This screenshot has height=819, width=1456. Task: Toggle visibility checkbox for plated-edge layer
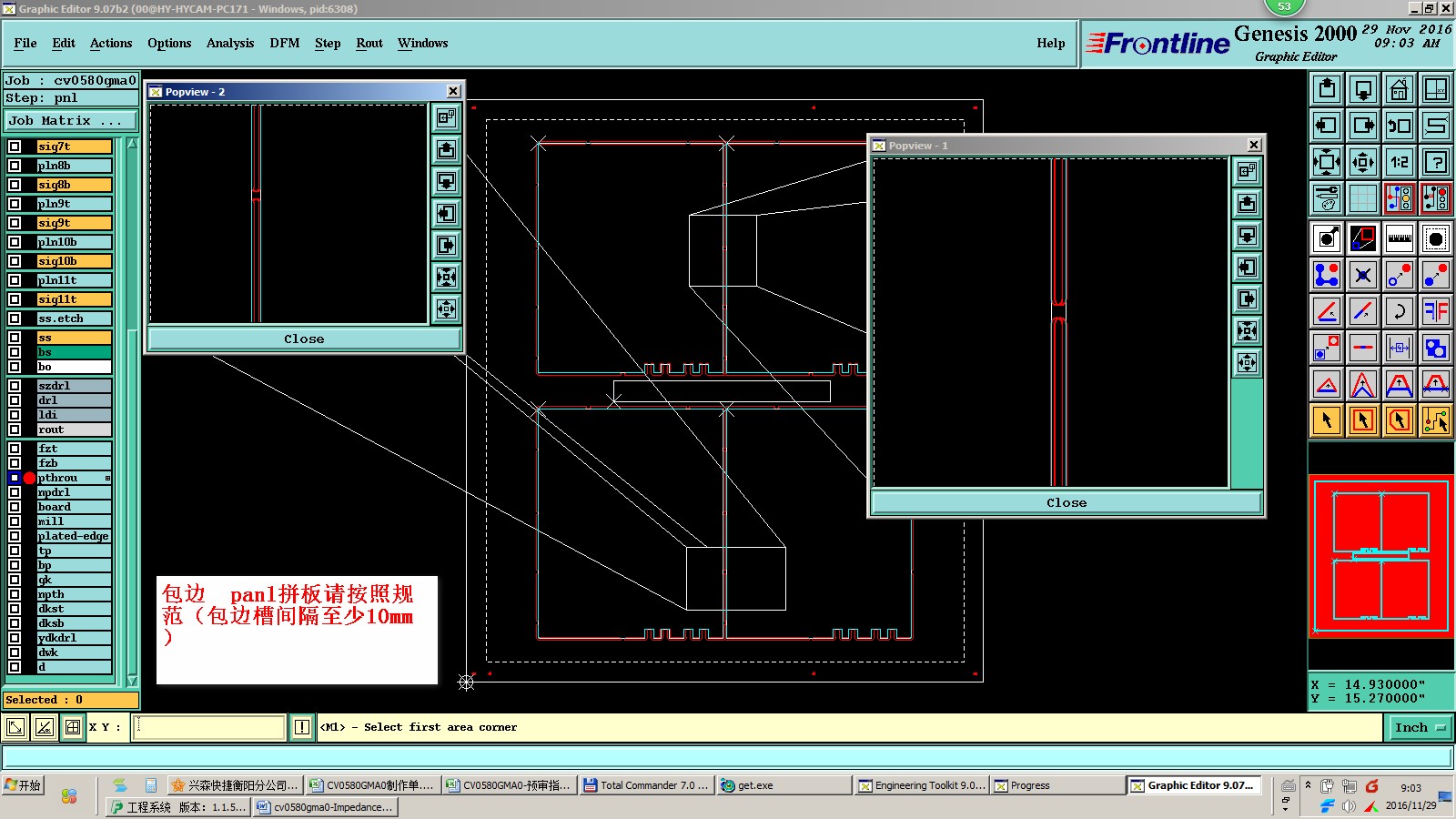(15, 536)
